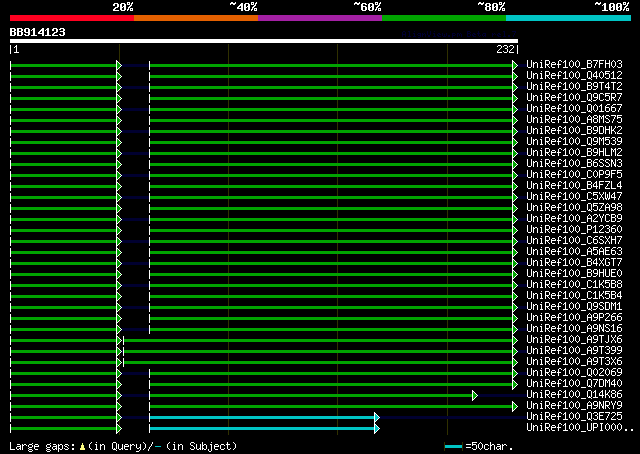Open hit UniRef100_Q9C5R7
The image size is (640, 454).
pos(574,97)
